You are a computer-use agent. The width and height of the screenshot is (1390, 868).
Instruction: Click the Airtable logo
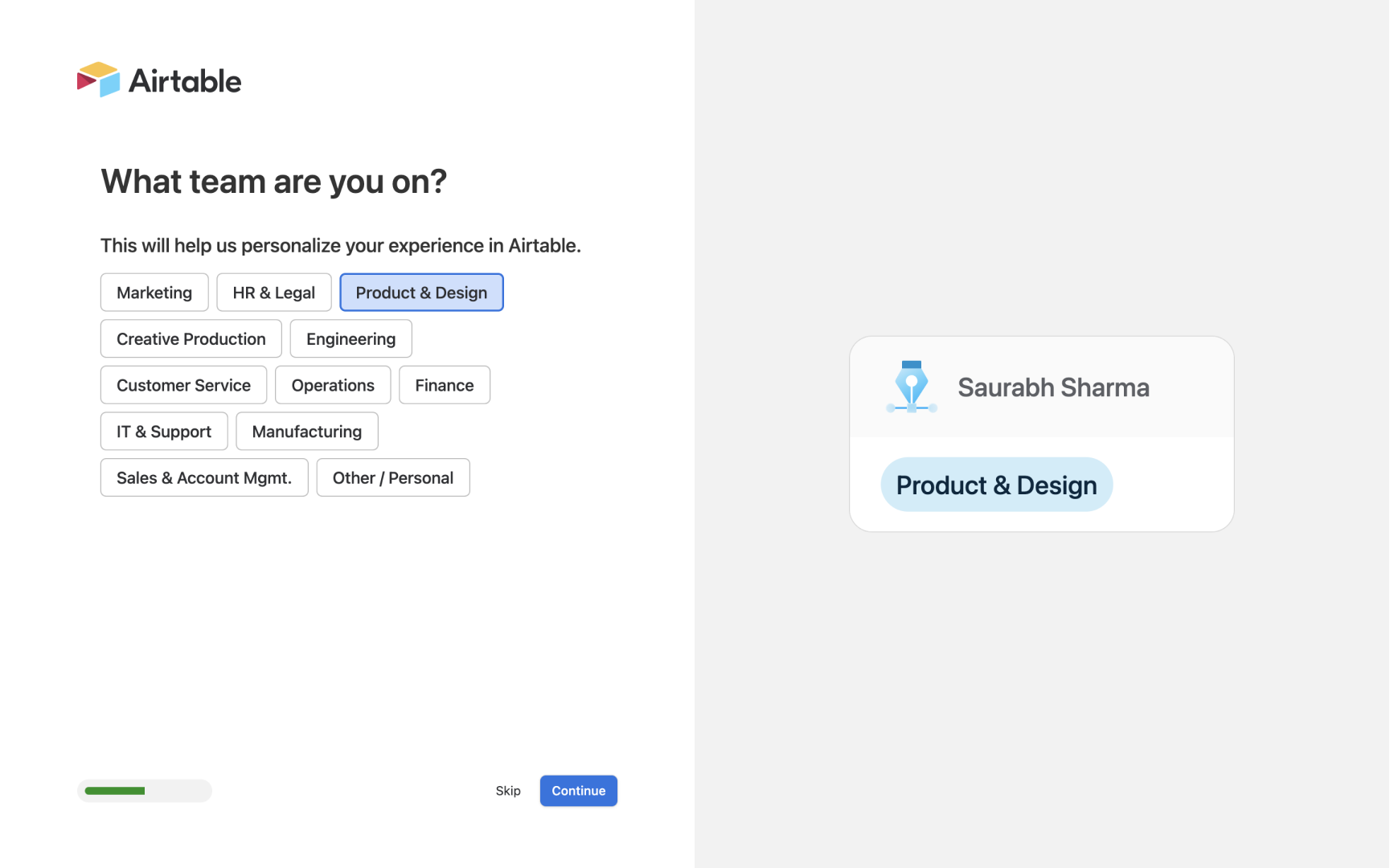pyautogui.click(x=158, y=80)
